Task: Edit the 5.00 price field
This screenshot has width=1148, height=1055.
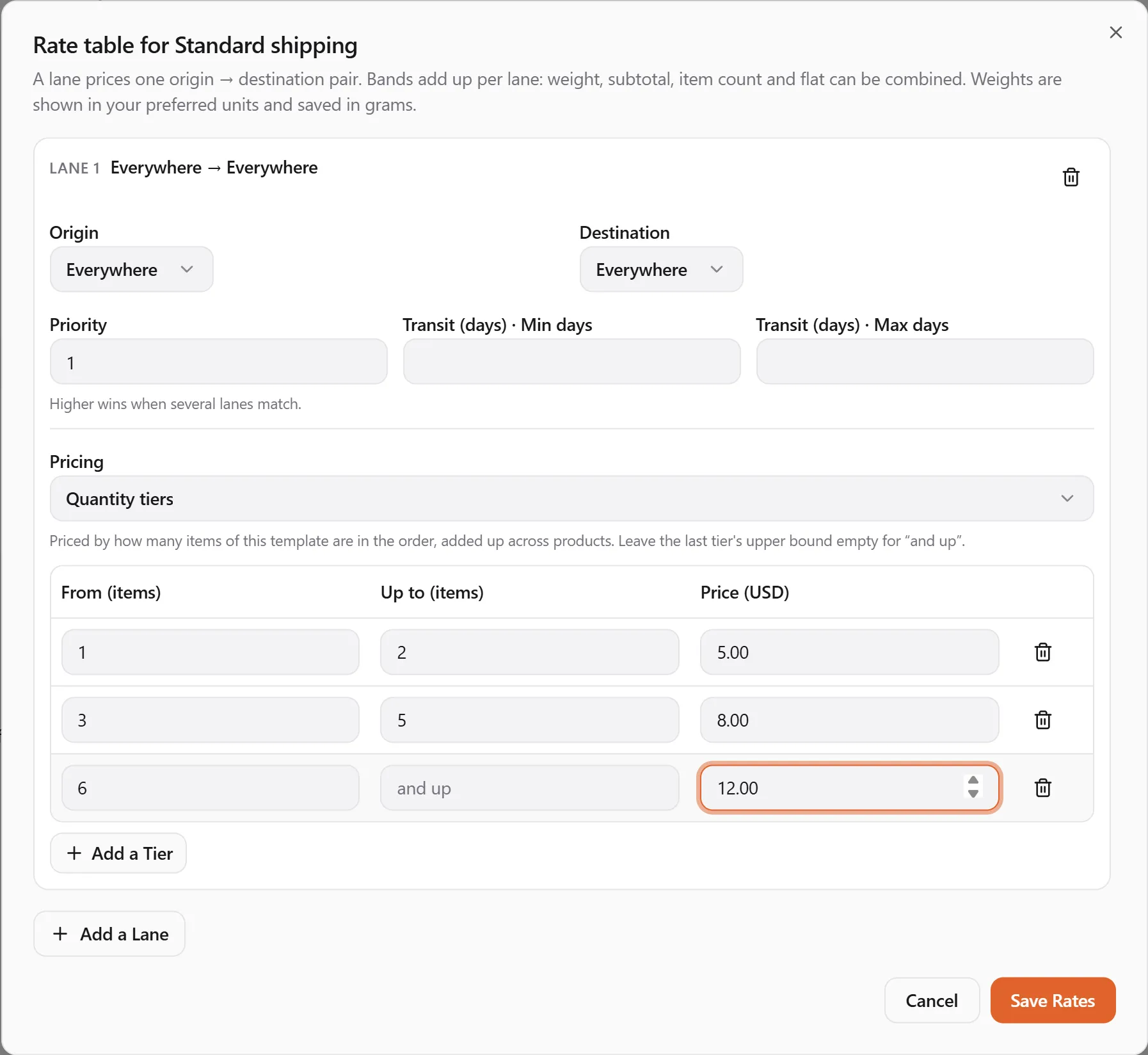Action: pos(849,652)
